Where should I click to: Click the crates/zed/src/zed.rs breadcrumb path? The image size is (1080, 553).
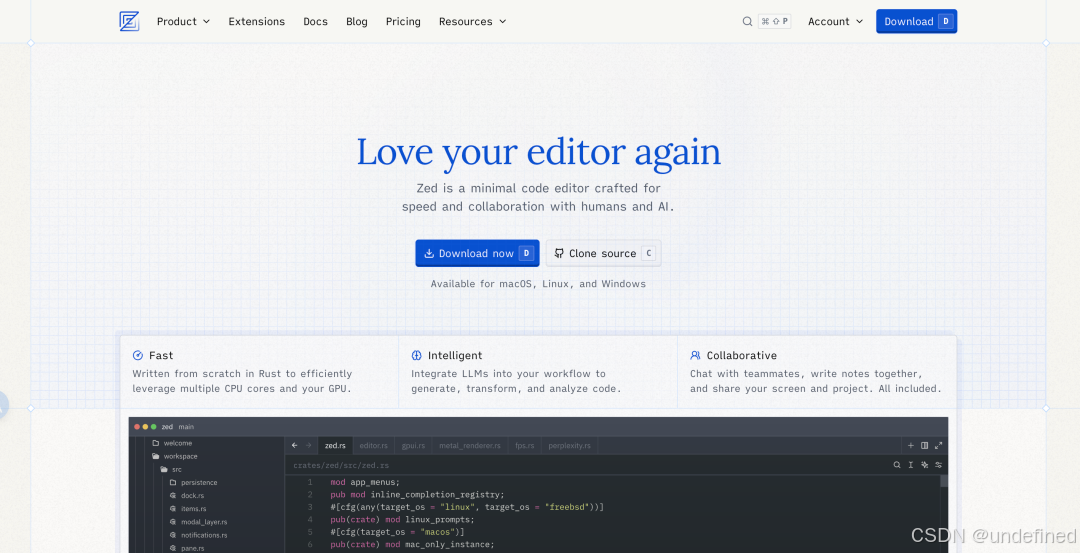pyautogui.click(x=341, y=465)
